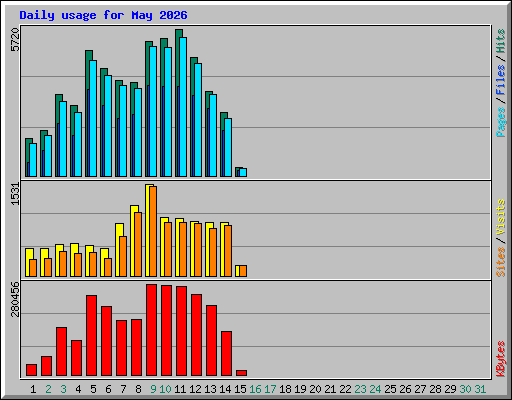Click day 20 on the date axis

(315, 389)
